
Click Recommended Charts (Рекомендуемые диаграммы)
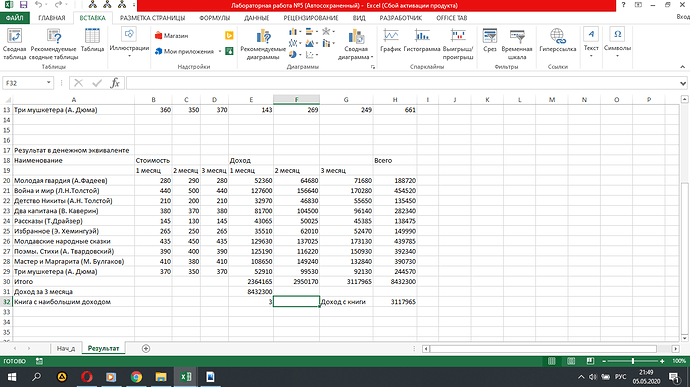(x=263, y=44)
